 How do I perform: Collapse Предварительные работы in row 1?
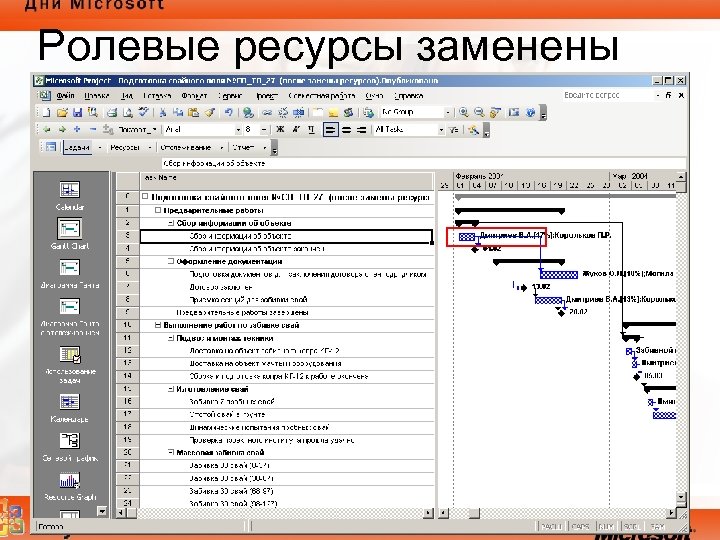[158, 210]
